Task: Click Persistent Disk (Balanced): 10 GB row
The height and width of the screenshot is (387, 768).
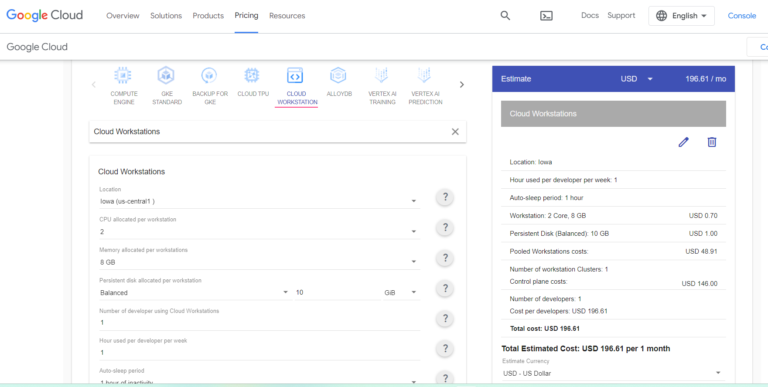Action: [613, 234]
